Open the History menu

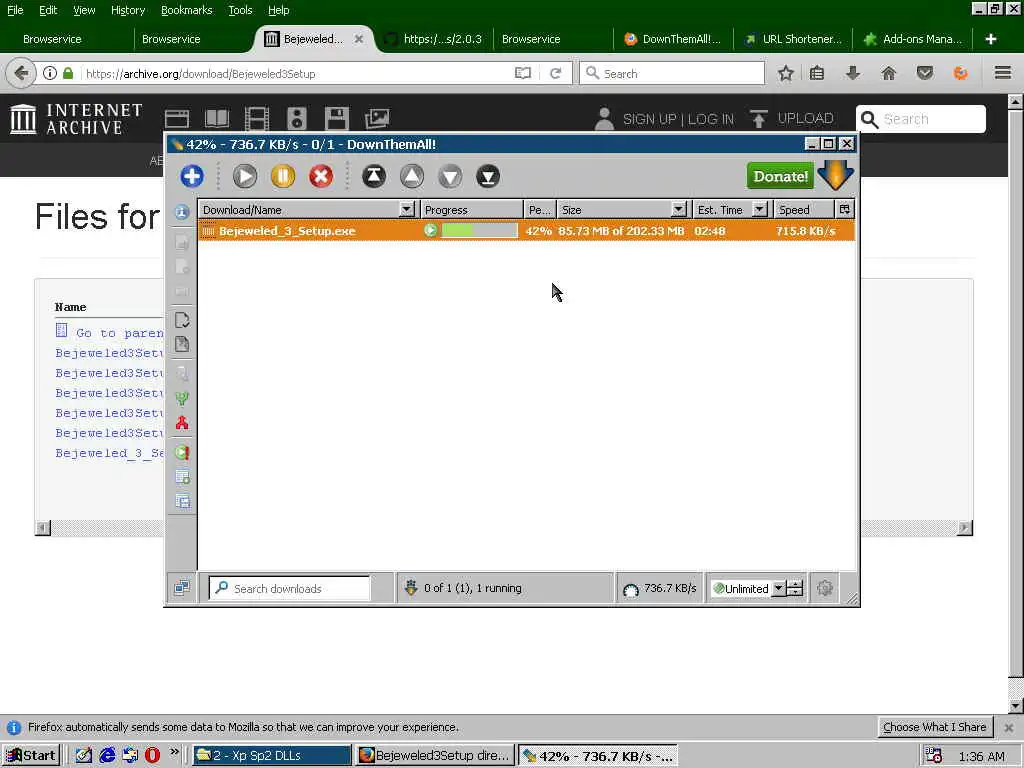point(128,10)
